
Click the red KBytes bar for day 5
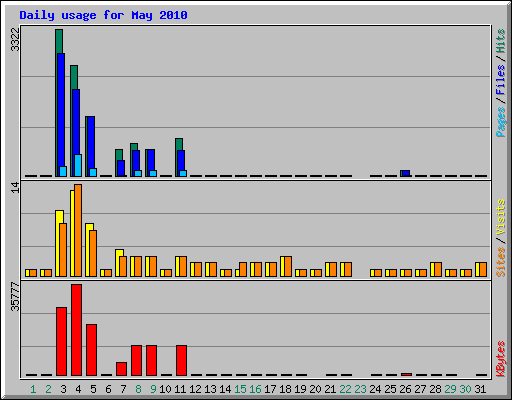coord(91,350)
